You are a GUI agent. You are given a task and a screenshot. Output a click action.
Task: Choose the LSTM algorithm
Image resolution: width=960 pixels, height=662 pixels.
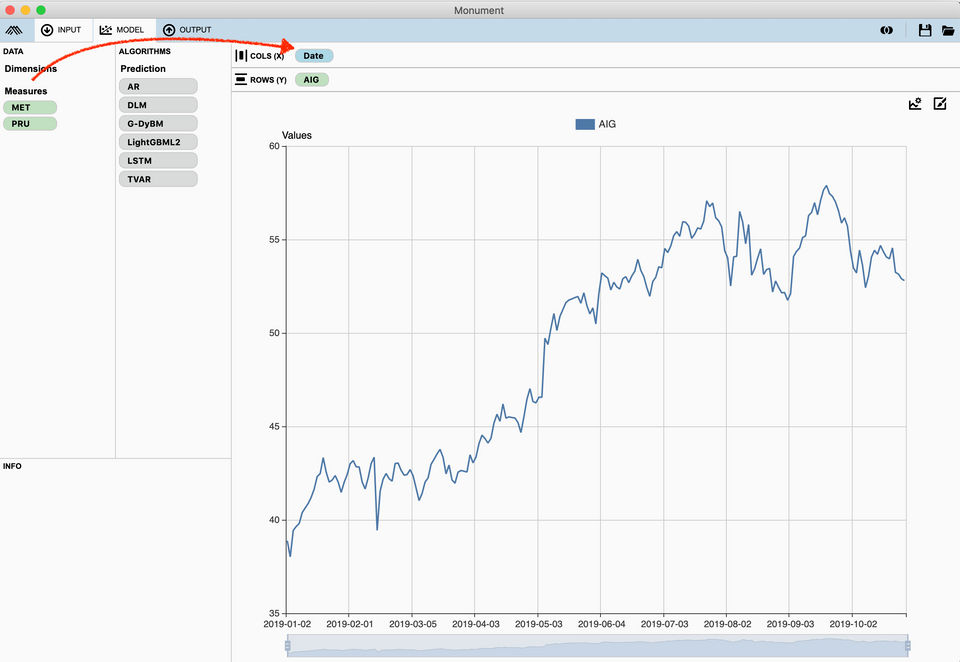158,160
